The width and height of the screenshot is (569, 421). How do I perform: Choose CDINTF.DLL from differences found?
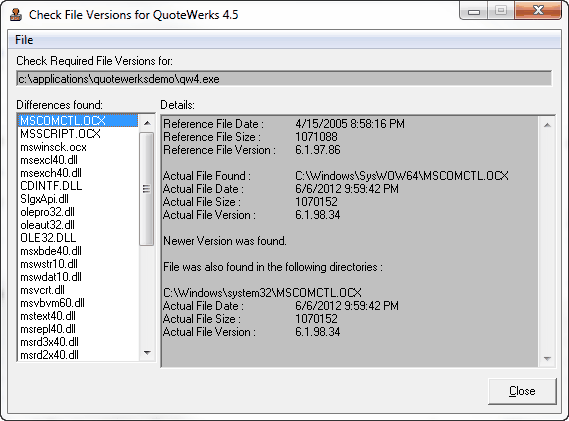[51, 186]
